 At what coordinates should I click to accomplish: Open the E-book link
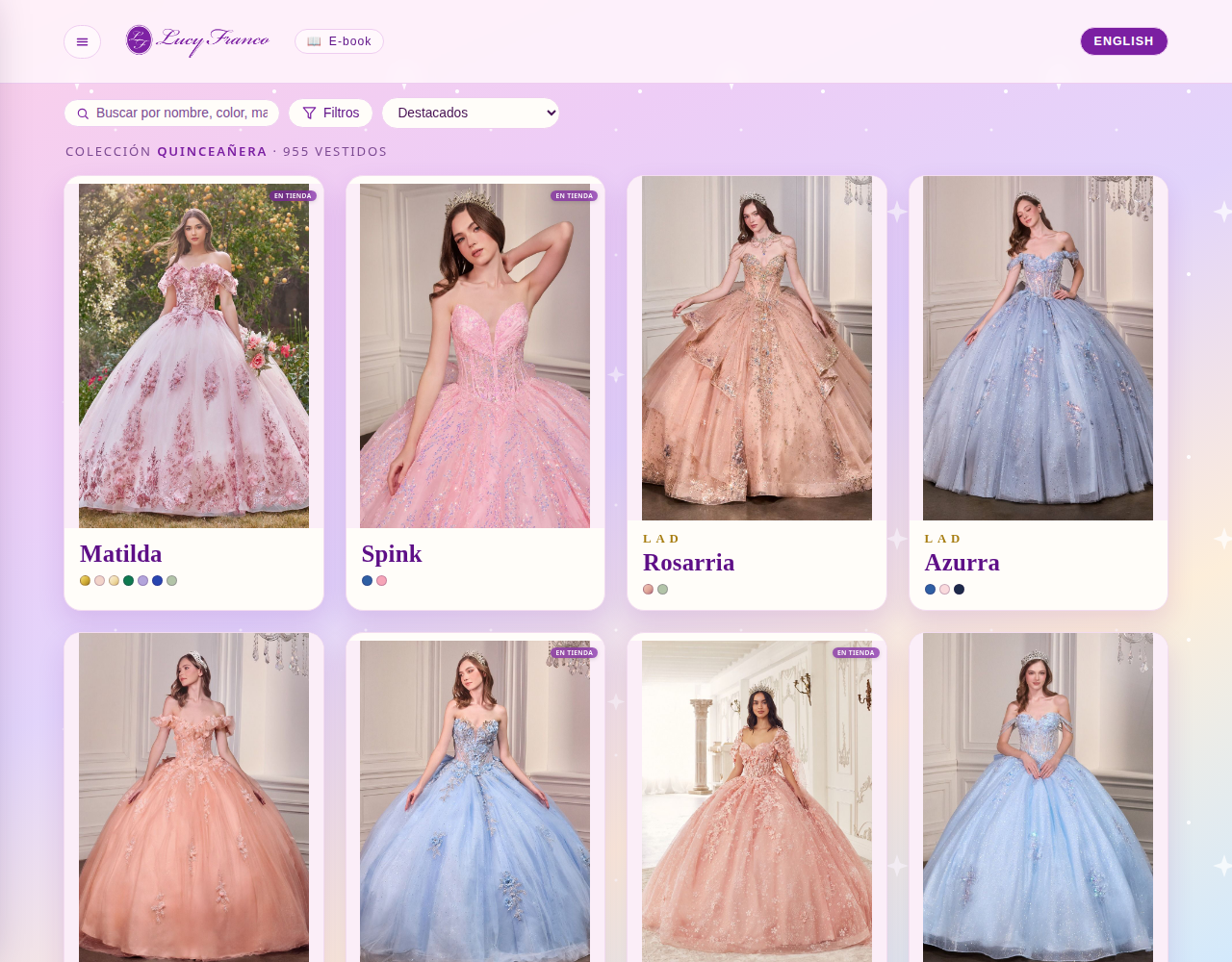pyautogui.click(x=339, y=41)
